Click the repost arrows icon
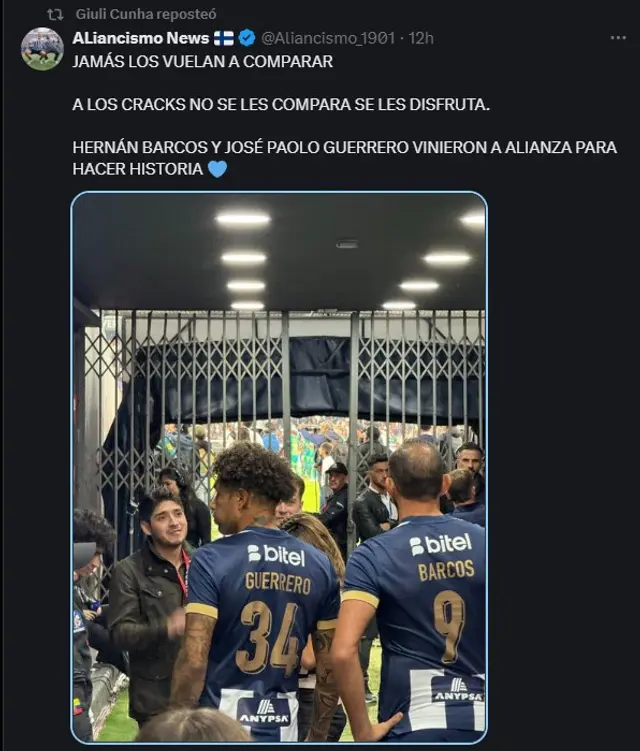The width and height of the screenshot is (640, 751). [x=55, y=15]
